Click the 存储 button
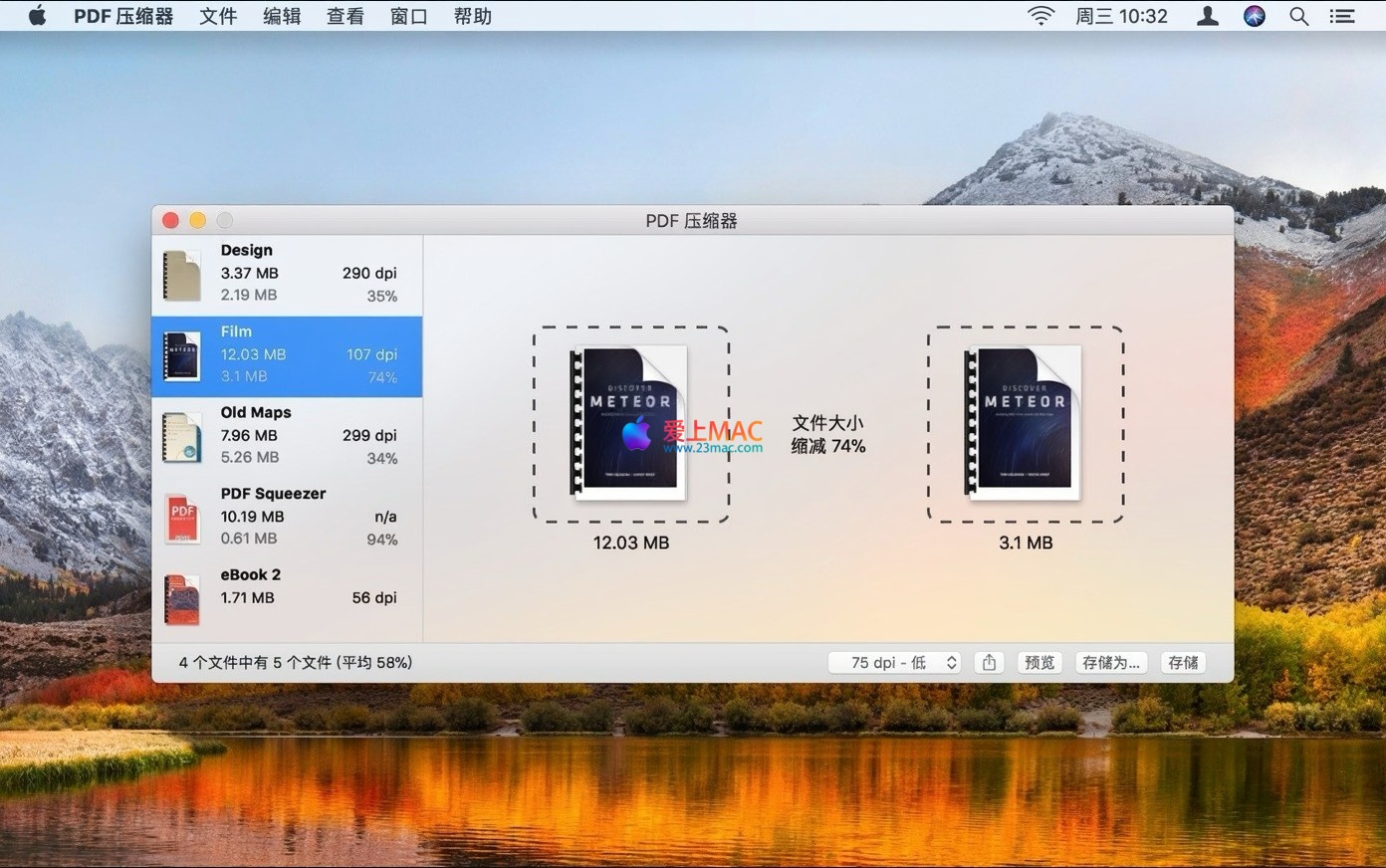1386x868 pixels. pos(1183,663)
